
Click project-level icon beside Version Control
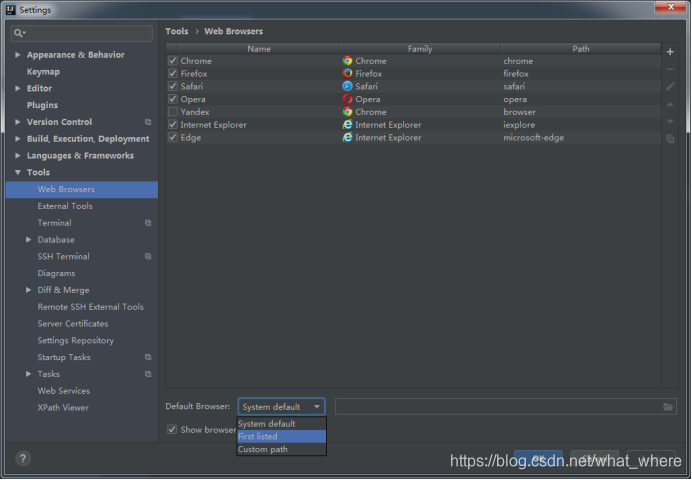(x=148, y=122)
